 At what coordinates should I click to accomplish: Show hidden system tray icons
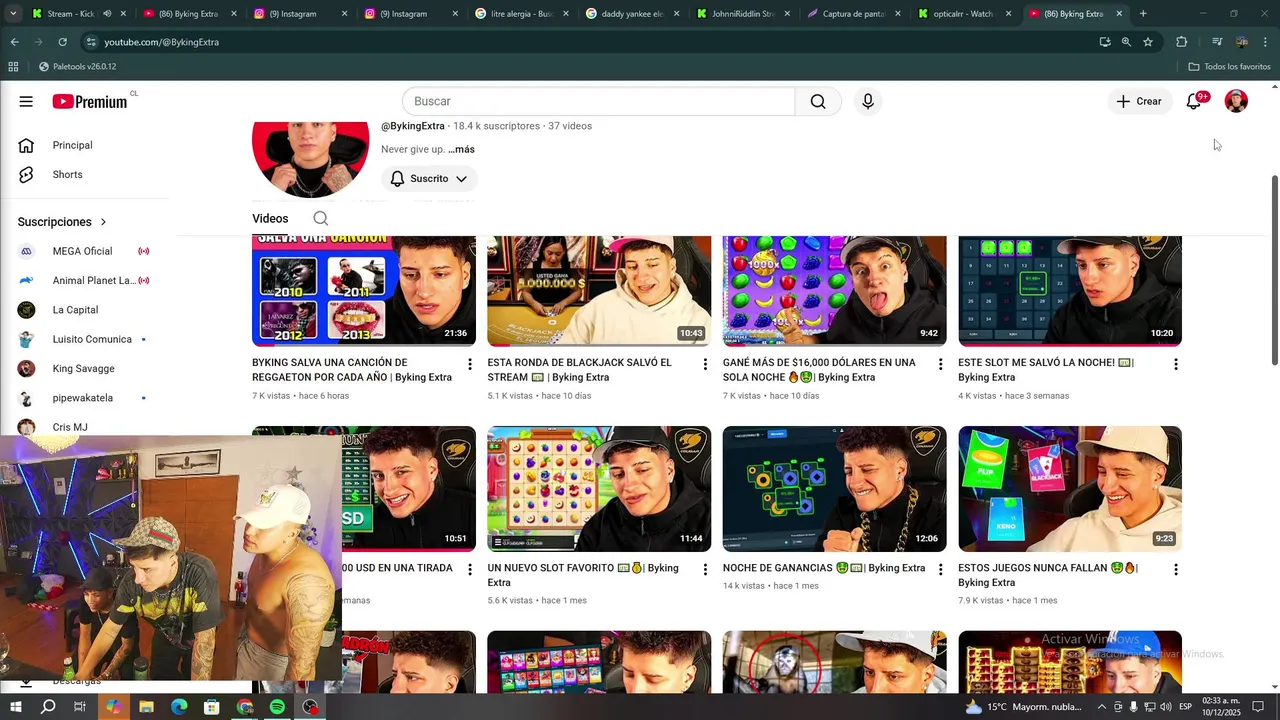pyautogui.click(x=1102, y=707)
